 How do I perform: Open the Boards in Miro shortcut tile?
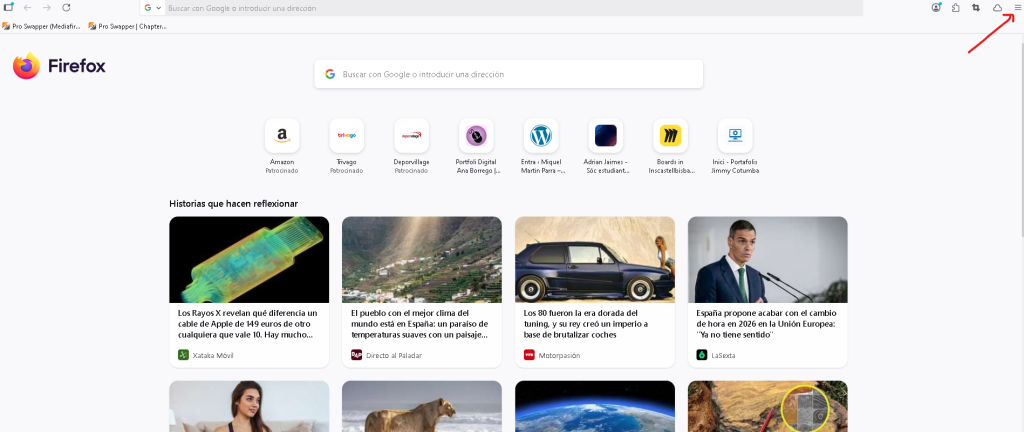pos(670,135)
